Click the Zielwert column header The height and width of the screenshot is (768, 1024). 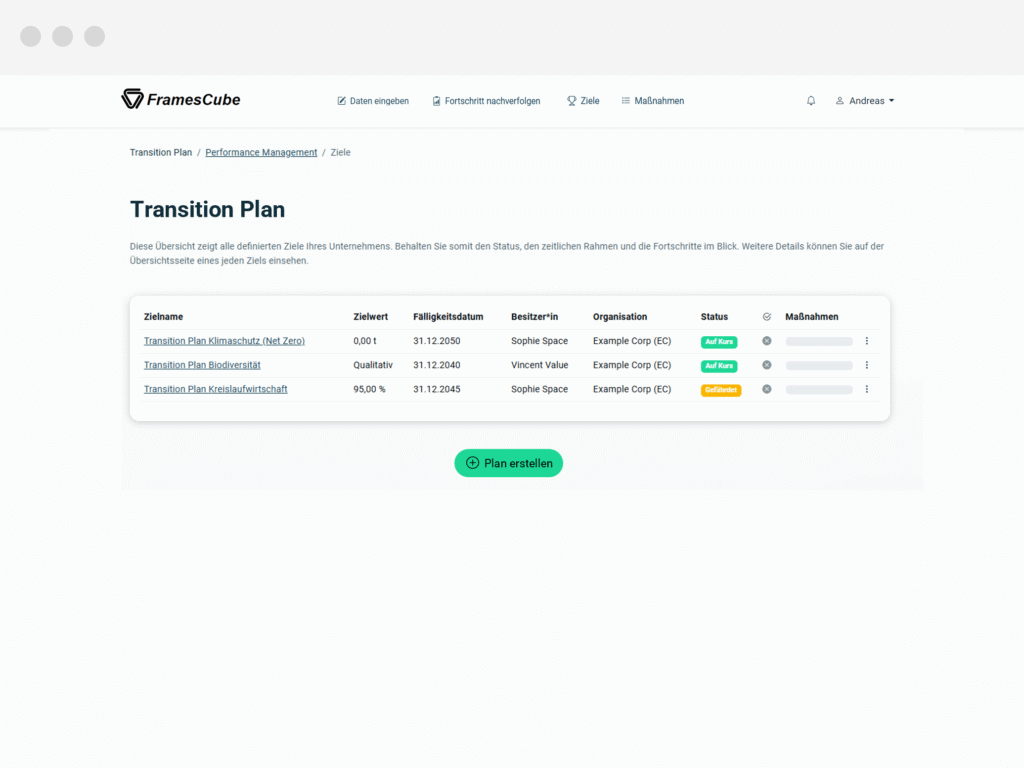tap(370, 317)
